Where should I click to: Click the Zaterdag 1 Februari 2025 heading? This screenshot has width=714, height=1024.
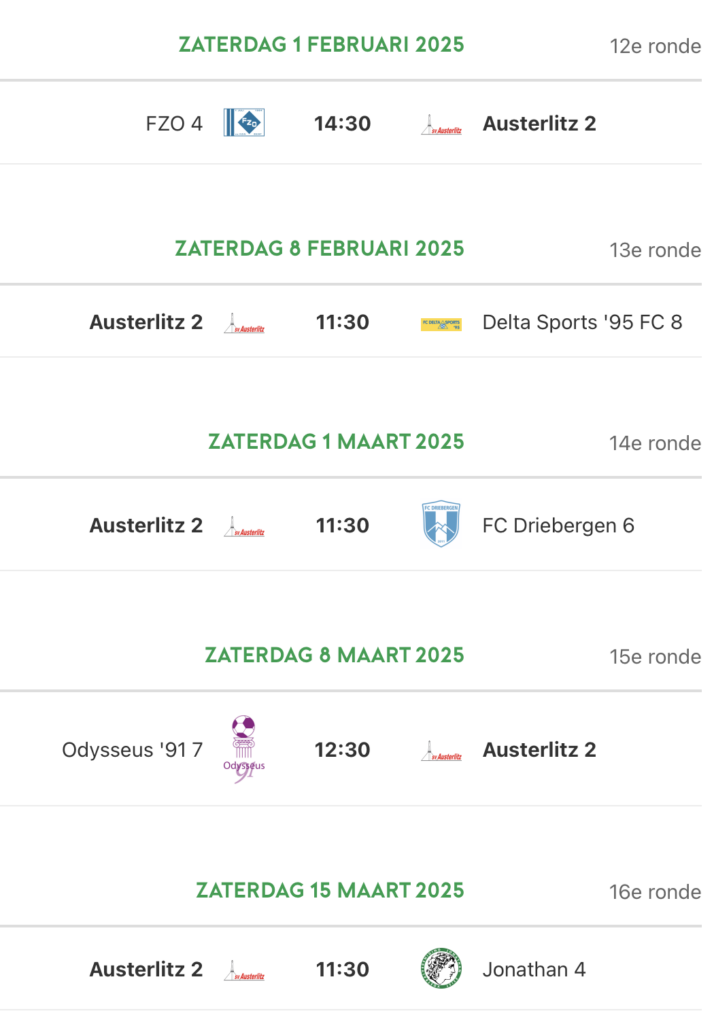tap(321, 45)
